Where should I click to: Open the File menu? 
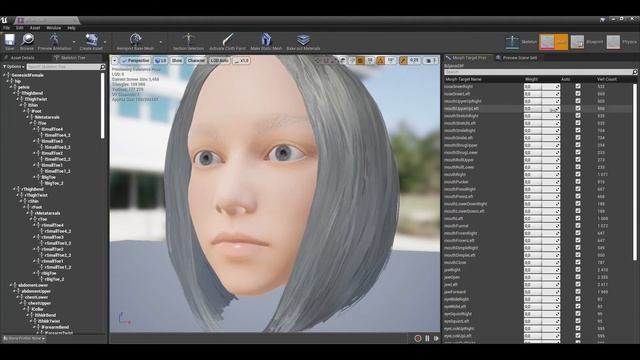(x=7, y=28)
